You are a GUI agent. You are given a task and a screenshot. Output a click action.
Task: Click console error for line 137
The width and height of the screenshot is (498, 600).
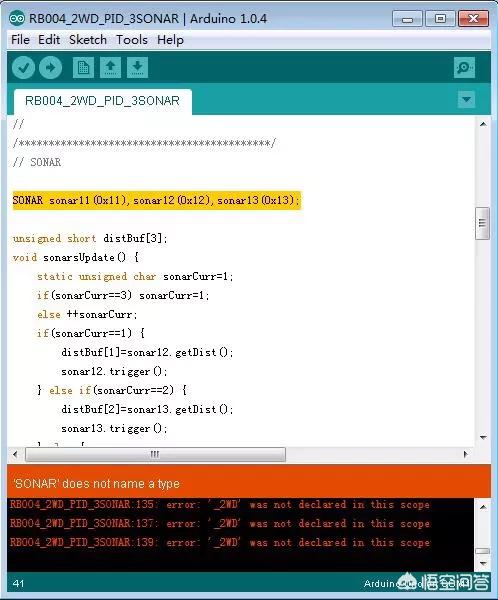(x=220, y=523)
